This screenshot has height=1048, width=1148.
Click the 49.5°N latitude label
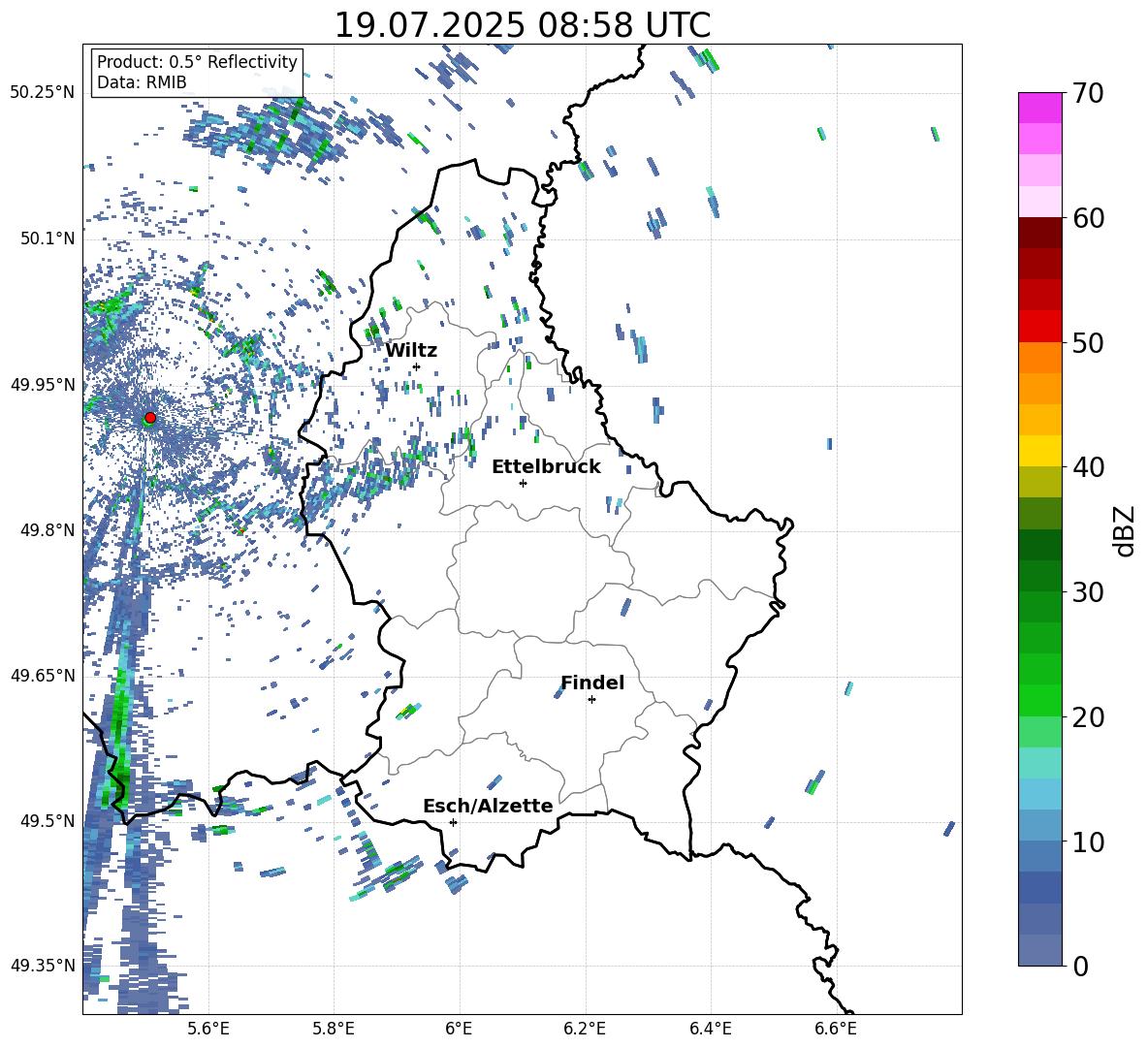pyautogui.click(x=47, y=820)
